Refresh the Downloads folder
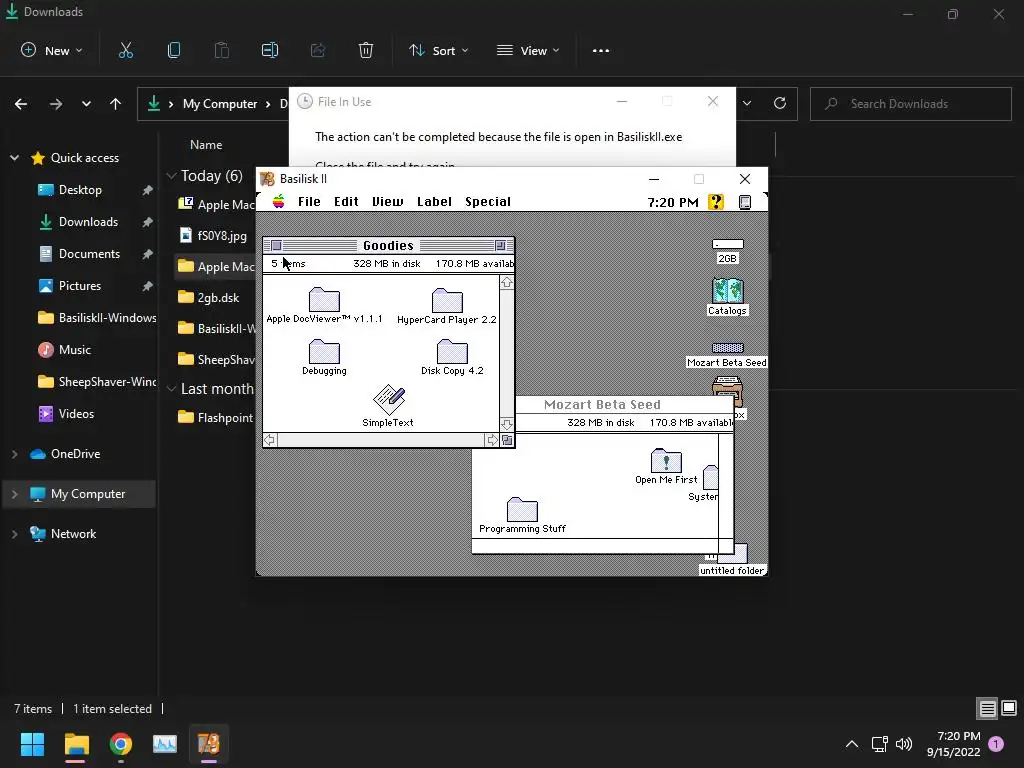This screenshot has height=768, width=1024. pos(780,103)
